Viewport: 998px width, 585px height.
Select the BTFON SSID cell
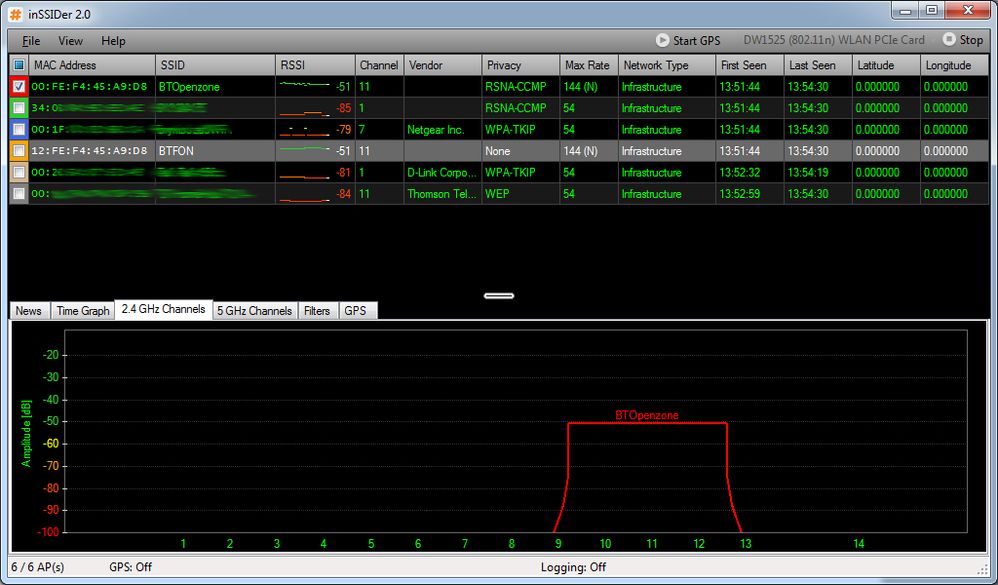[216, 151]
